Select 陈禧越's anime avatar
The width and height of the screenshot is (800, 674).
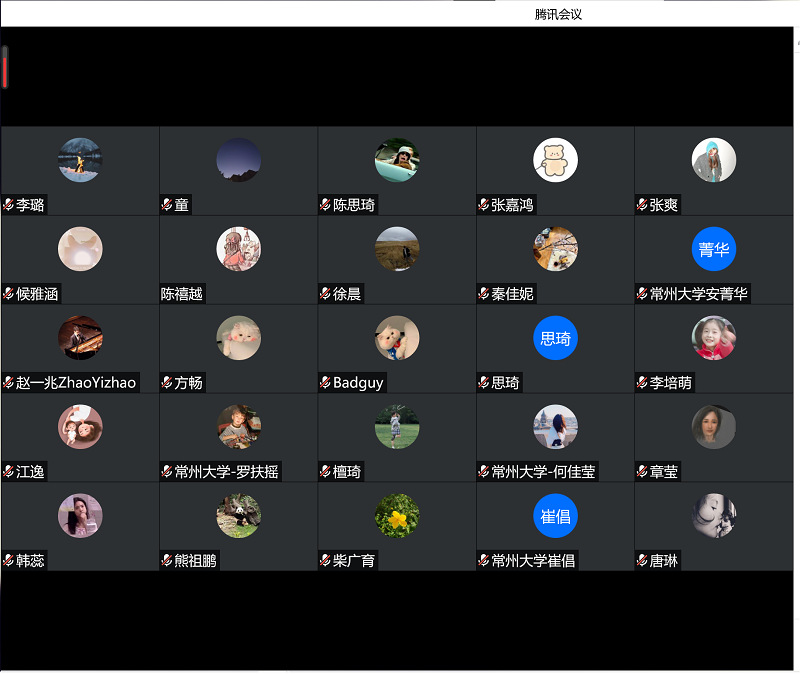pyautogui.click(x=239, y=249)
